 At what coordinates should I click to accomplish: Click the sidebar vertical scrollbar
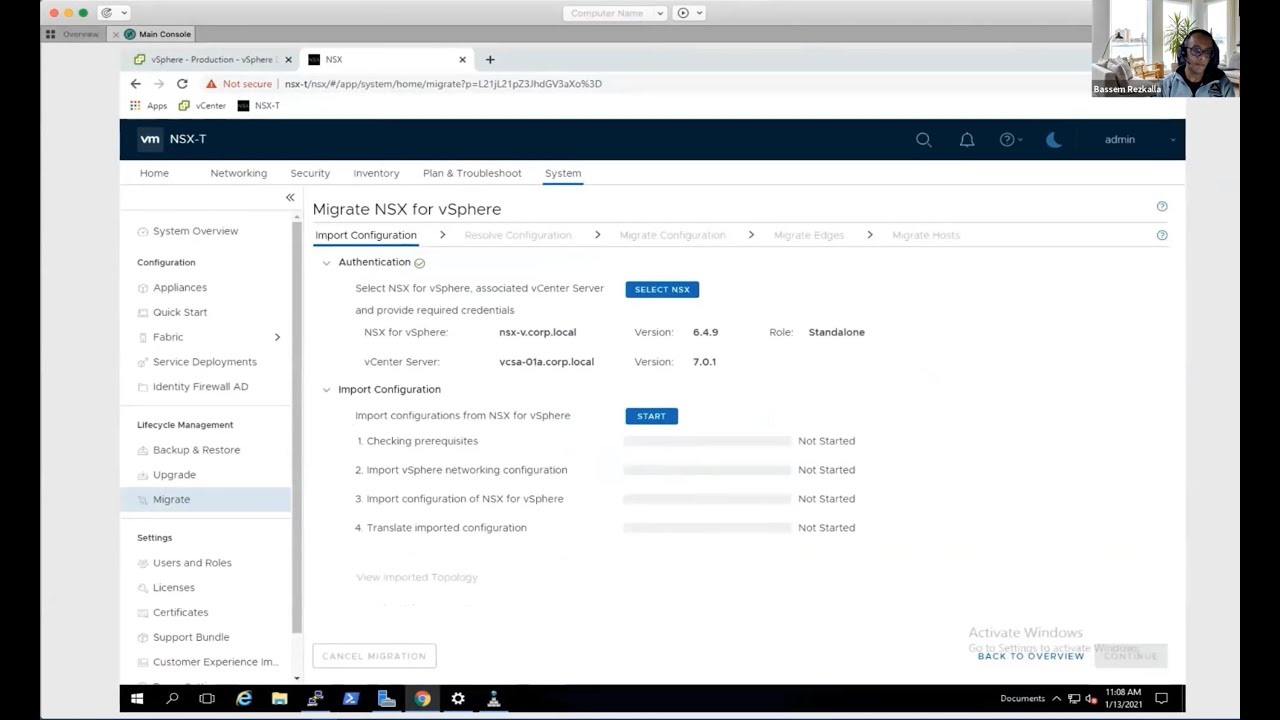pos(296,428)
